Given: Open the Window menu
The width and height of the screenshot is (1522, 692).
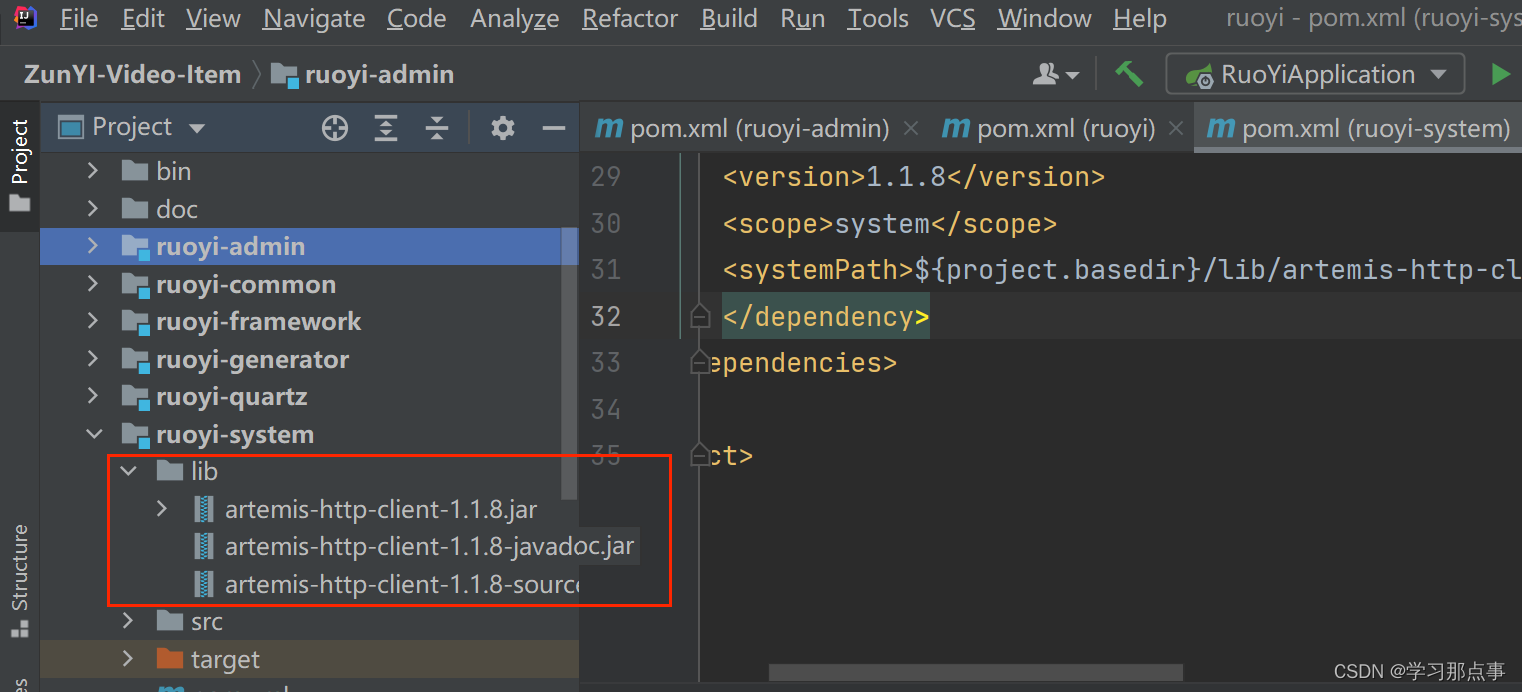Looking at the screenshot, I should [x=1045, y=18].
